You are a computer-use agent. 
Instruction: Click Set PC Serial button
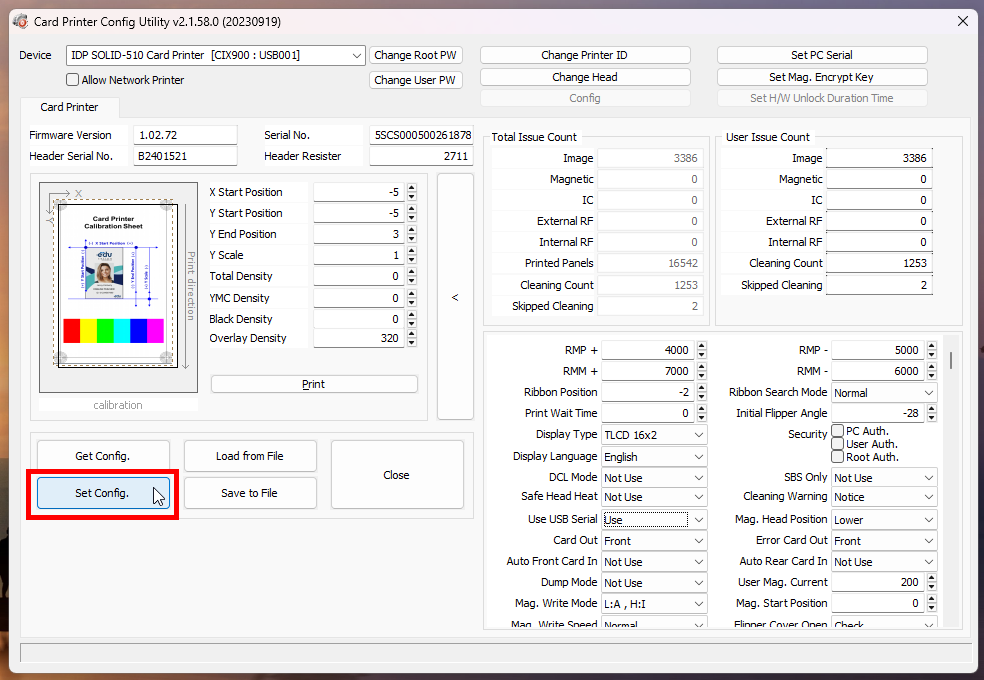point(822,55)
